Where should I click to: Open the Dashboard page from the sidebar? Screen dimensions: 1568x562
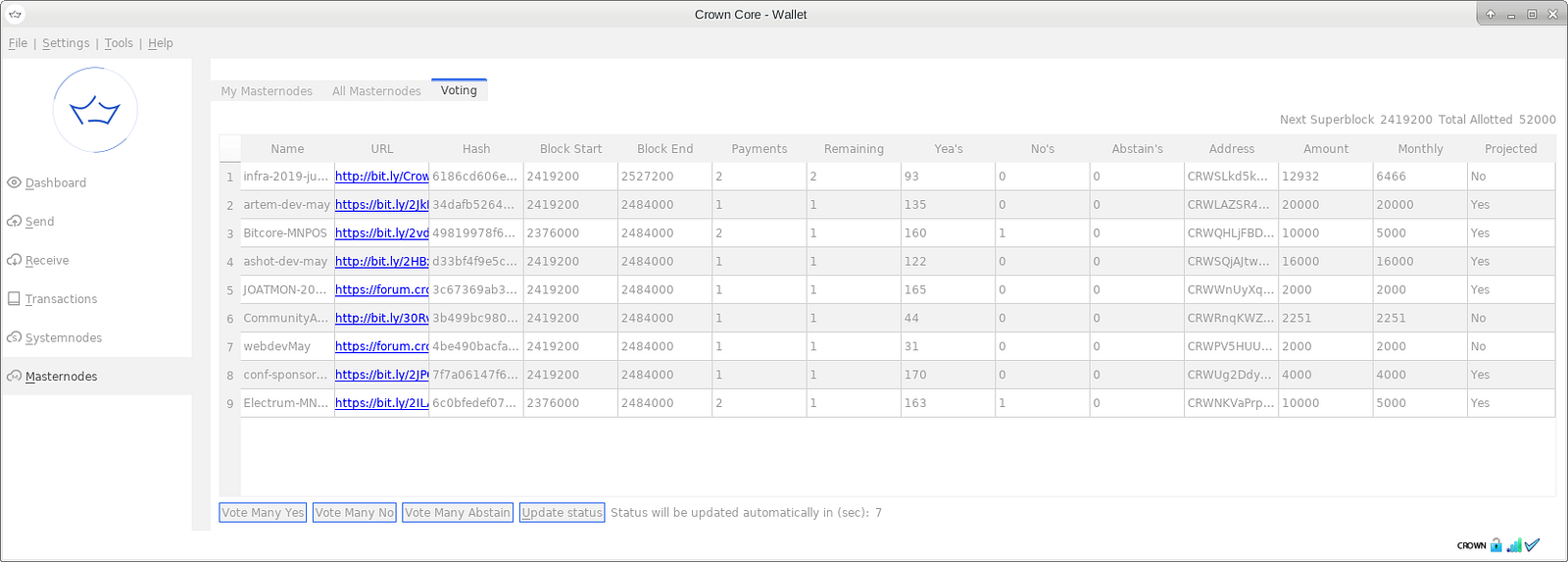tap(47, 182)
